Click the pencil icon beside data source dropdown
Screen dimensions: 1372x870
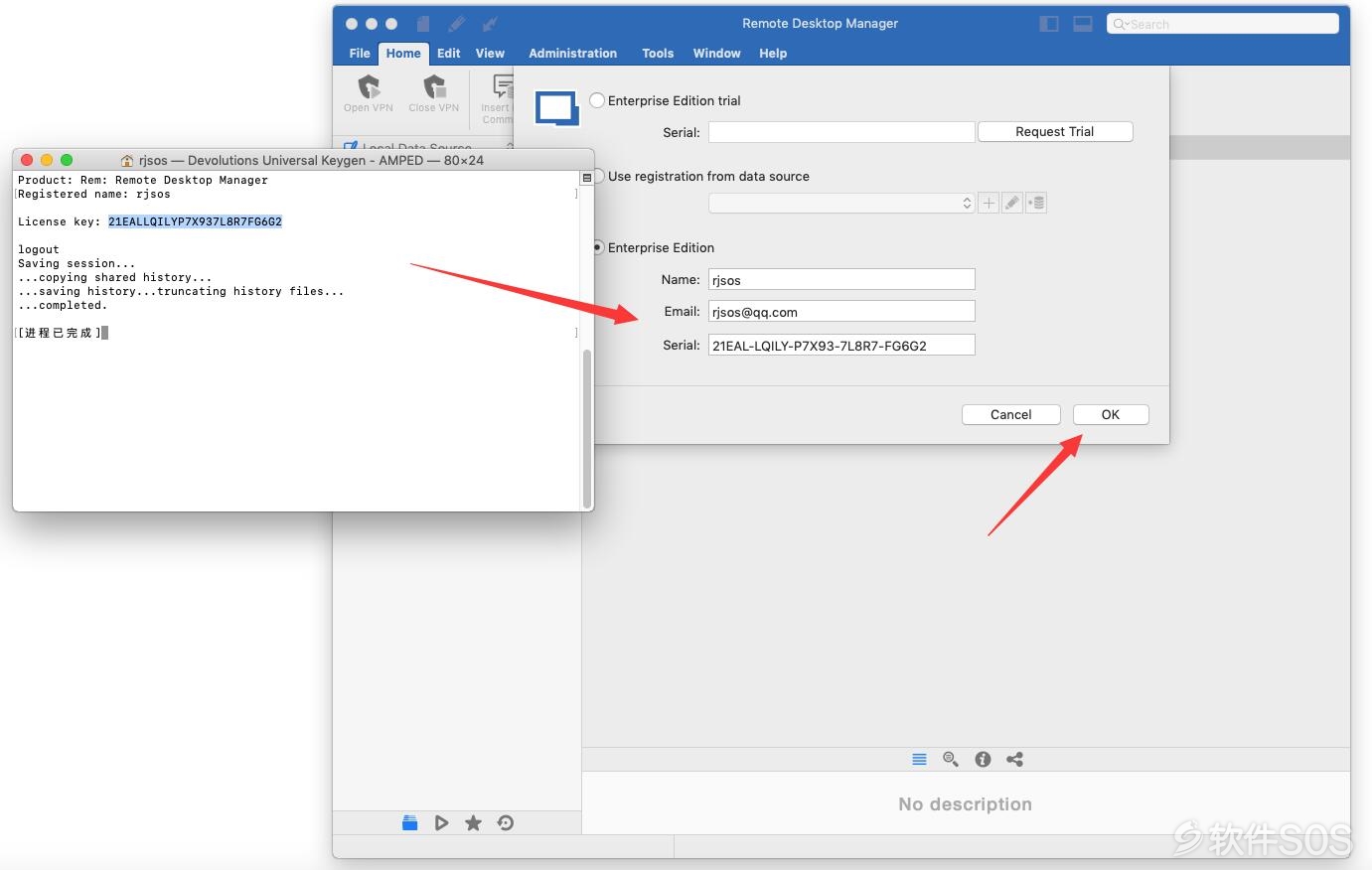1012,203
